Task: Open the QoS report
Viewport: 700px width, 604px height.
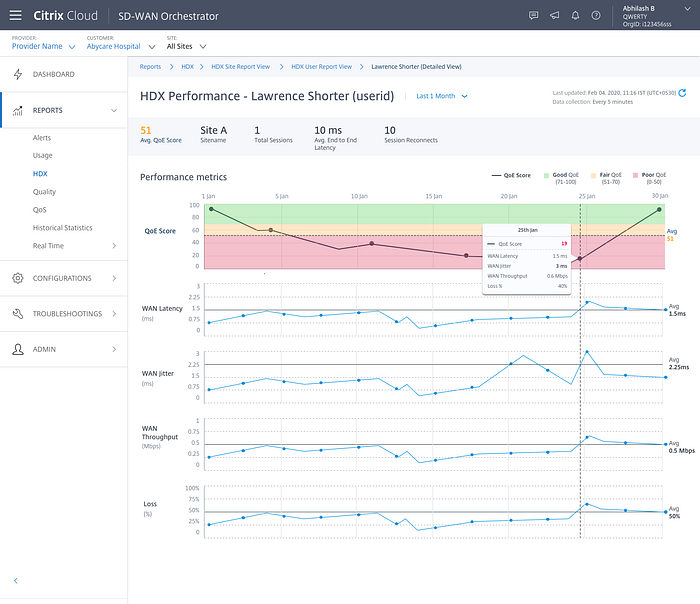Action: (39, 210)
